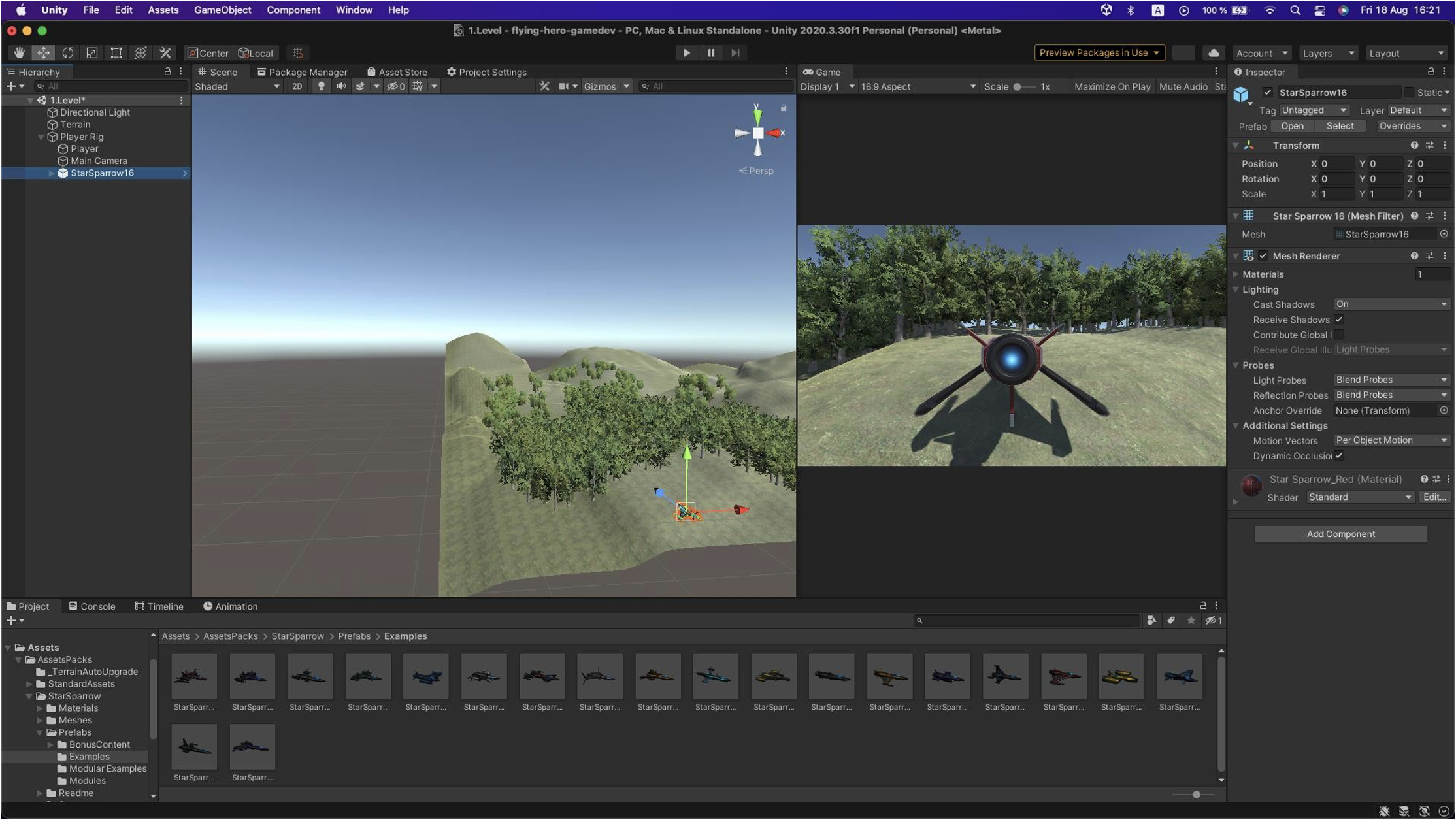Open Transform component help icon
1456x822 pixels.
coord(1414,145)
